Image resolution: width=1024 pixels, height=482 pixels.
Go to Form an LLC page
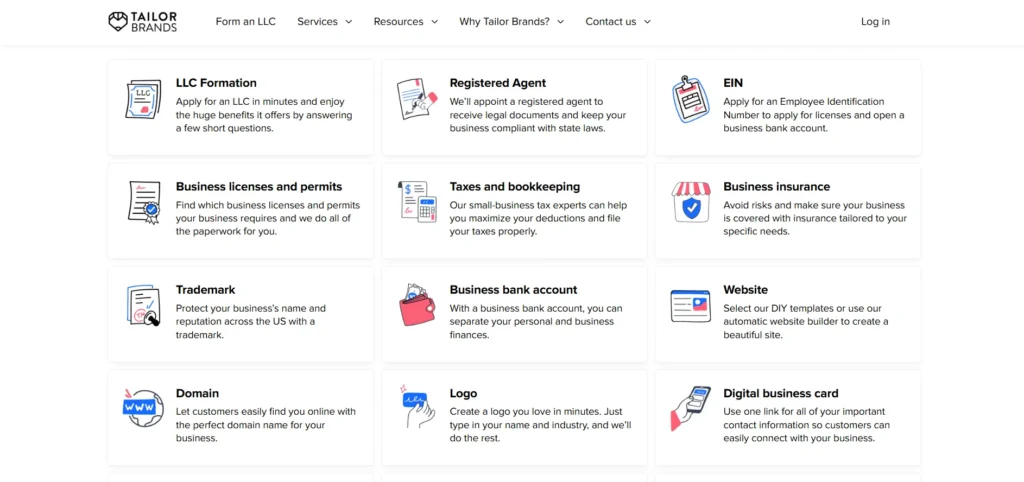[245, 21]
